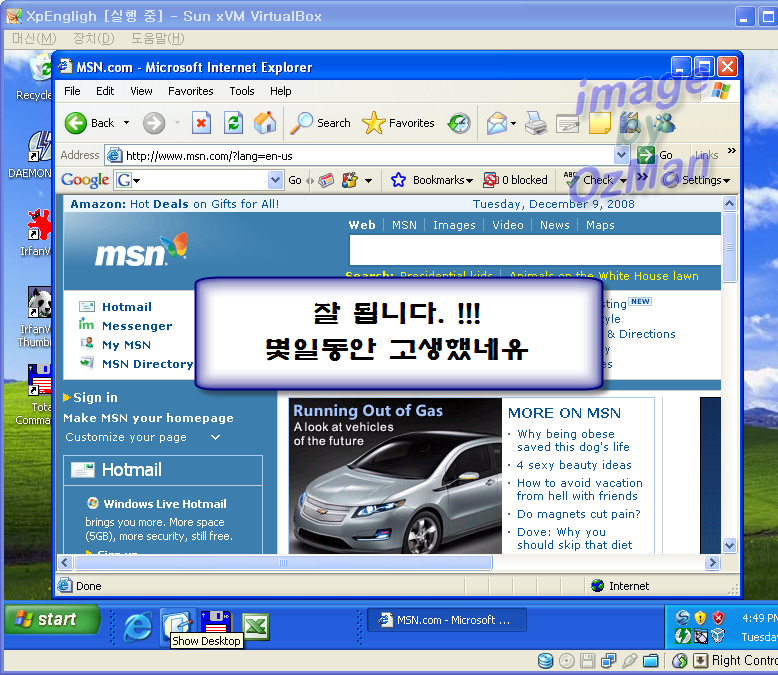Open Google toolbar Settings
This screenshot has height=675, width=778.
(696, 180)
